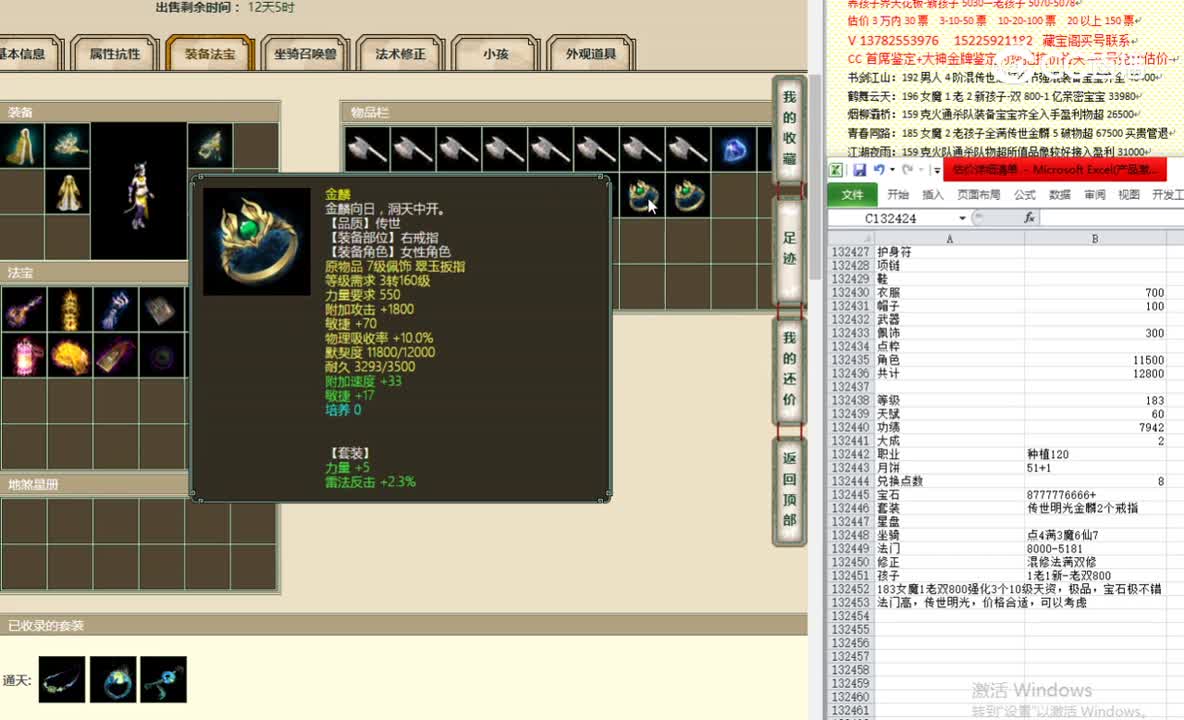
Task: Click the cell with value 12800
Action: point(1095,374)
